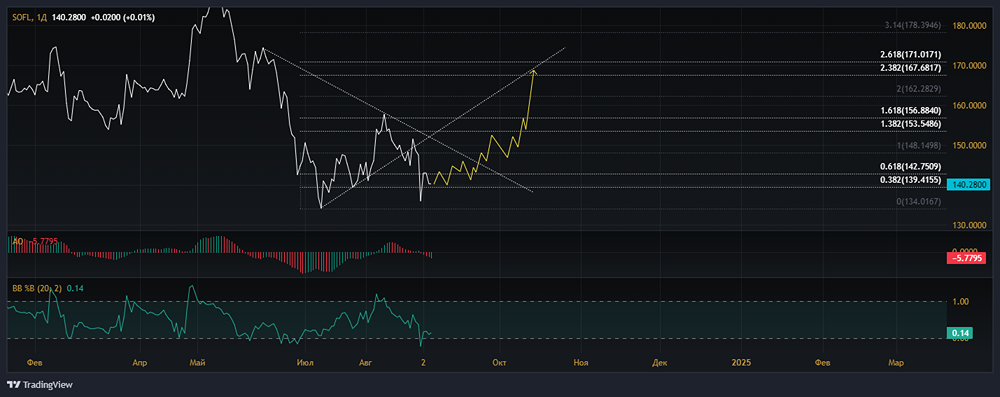Click the green 0.14 value tag on axis
The image size is (1000, 397).
point(960,333)
